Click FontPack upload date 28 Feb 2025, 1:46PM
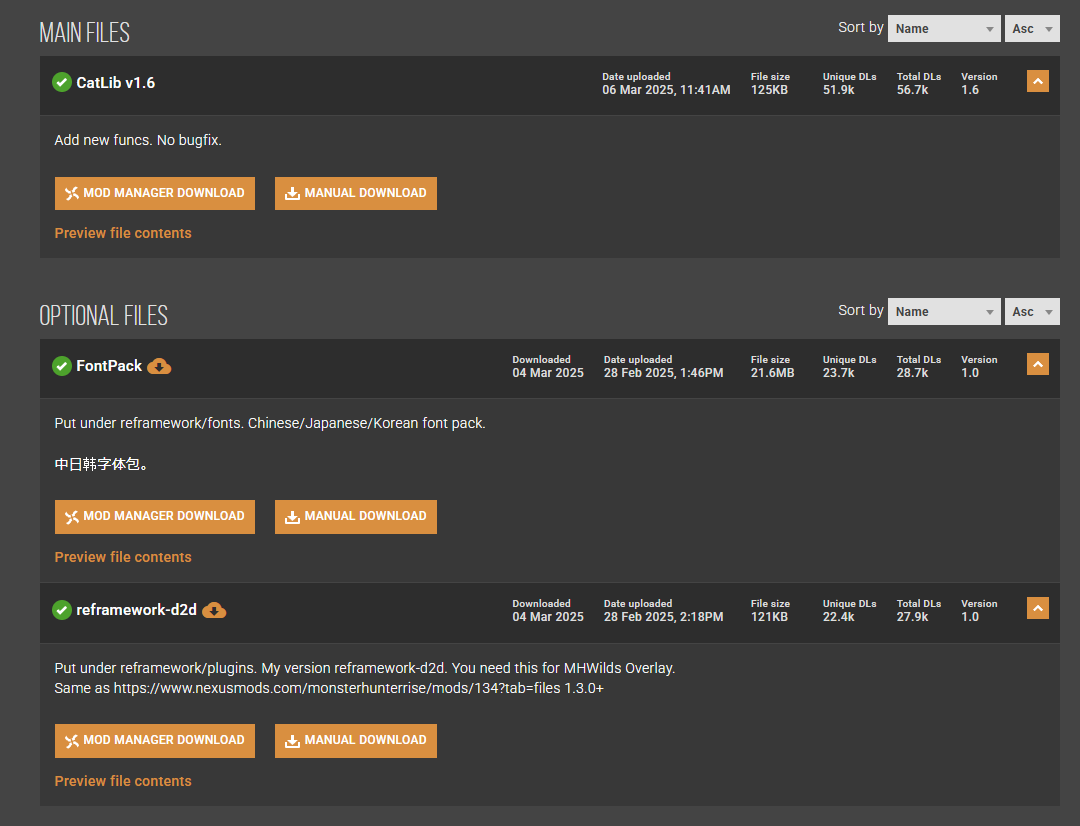This screenshot has height=826, width=1080. pyautogui.click(x=663, y=373)
